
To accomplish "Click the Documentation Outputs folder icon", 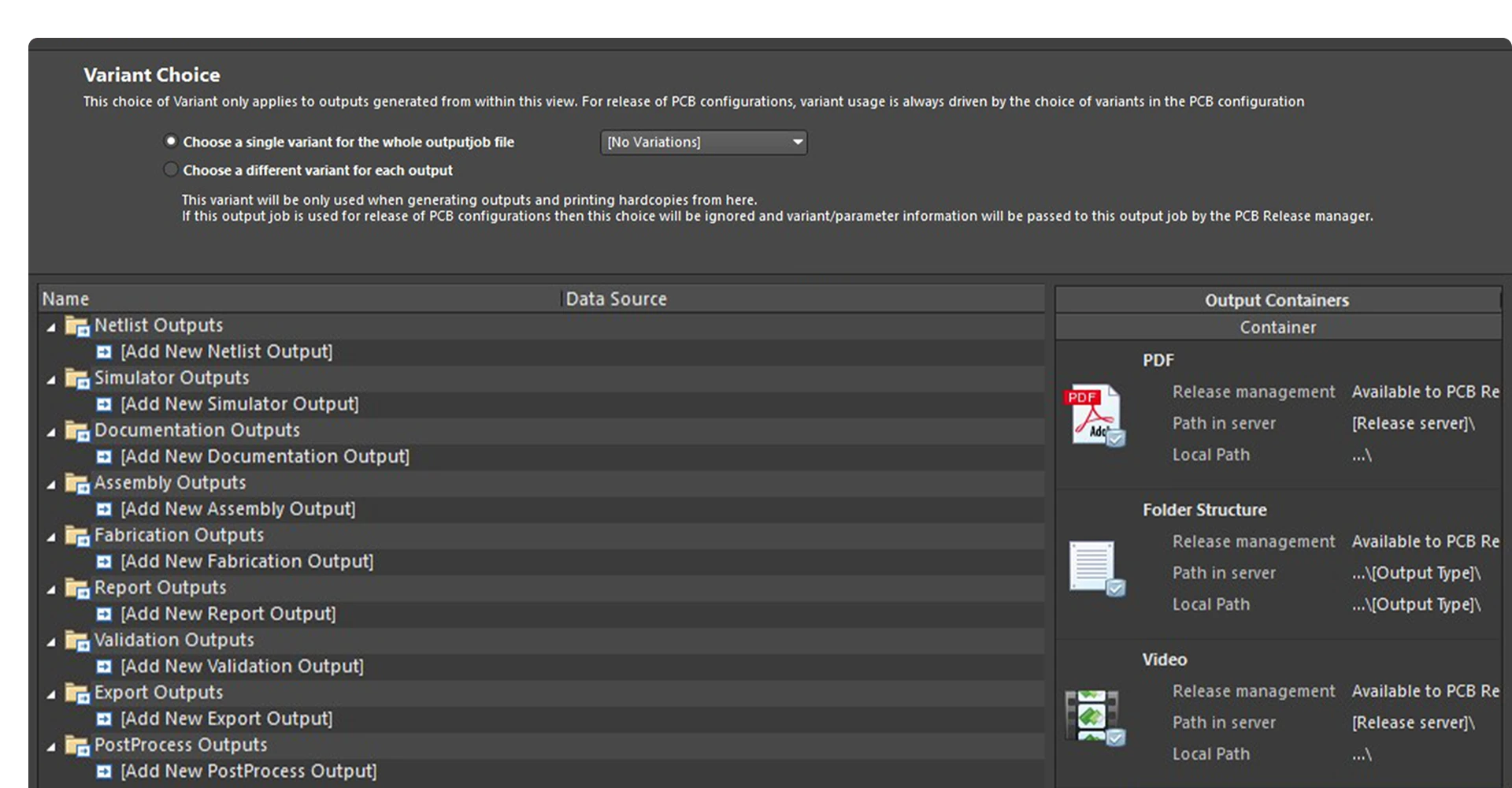I will (x=77, y=430).
